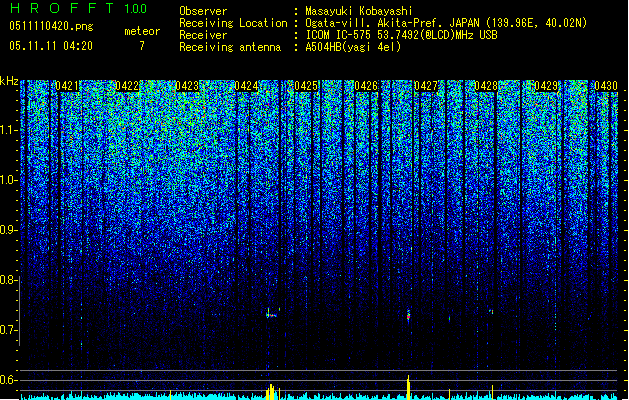629x400 pixels.
Task: Select observer name Masayuki Kobayashi
Action: (359, 11)
